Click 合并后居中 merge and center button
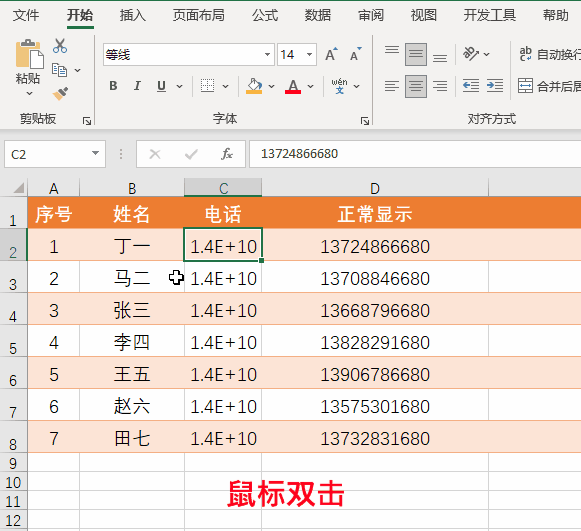 click(x=549, y=86)
